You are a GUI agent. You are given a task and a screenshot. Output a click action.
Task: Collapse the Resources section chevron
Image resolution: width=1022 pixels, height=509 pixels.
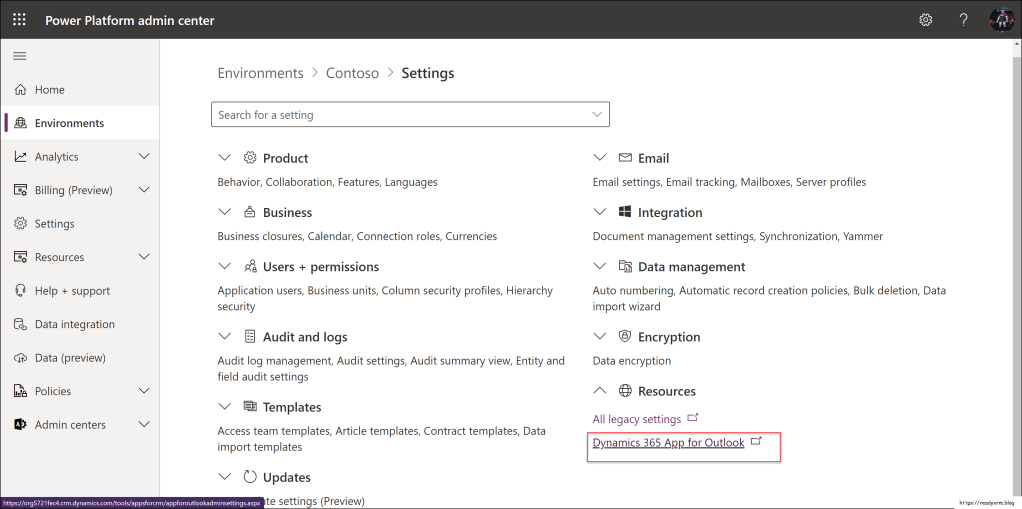pos(599,391)
